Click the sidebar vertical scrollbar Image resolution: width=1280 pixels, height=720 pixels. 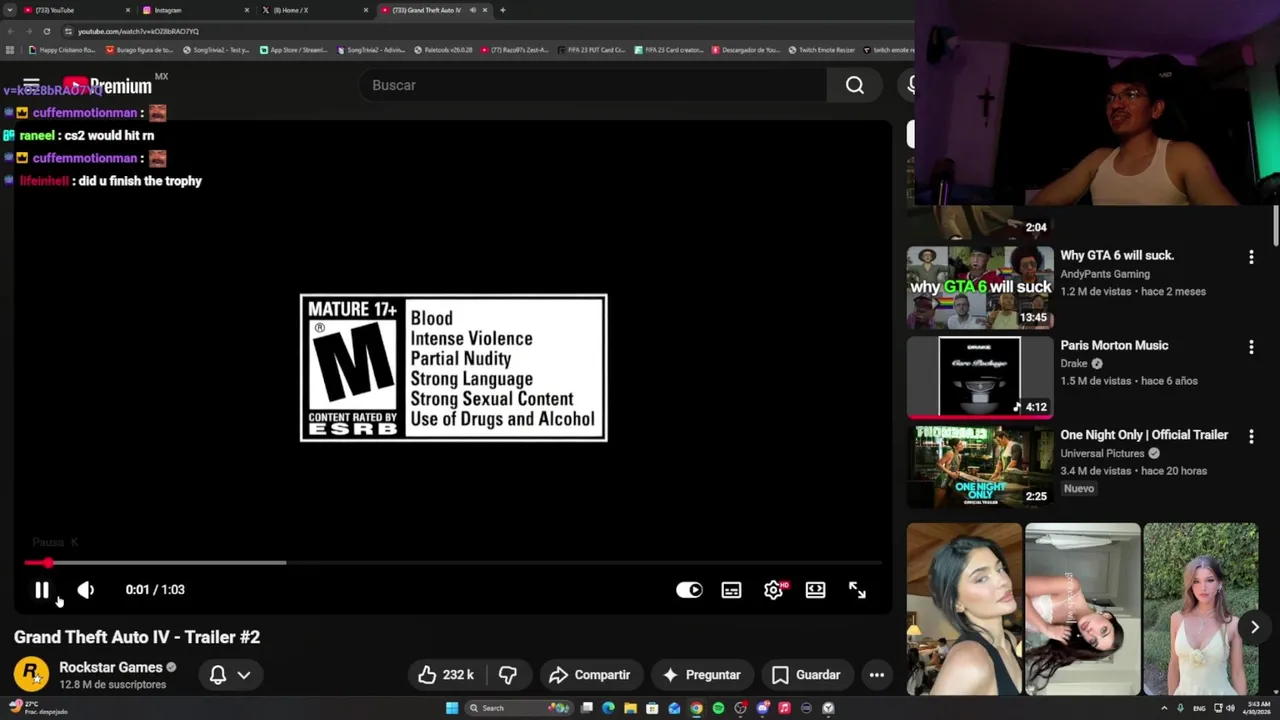tap(1276, 225)
